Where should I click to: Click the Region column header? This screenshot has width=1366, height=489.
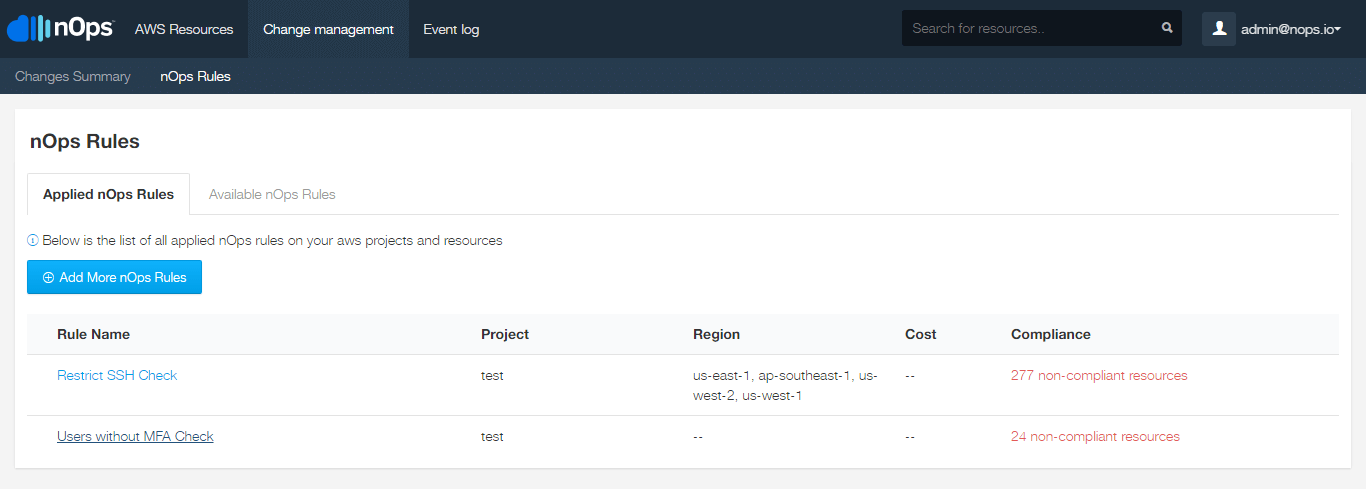(717, 334)
